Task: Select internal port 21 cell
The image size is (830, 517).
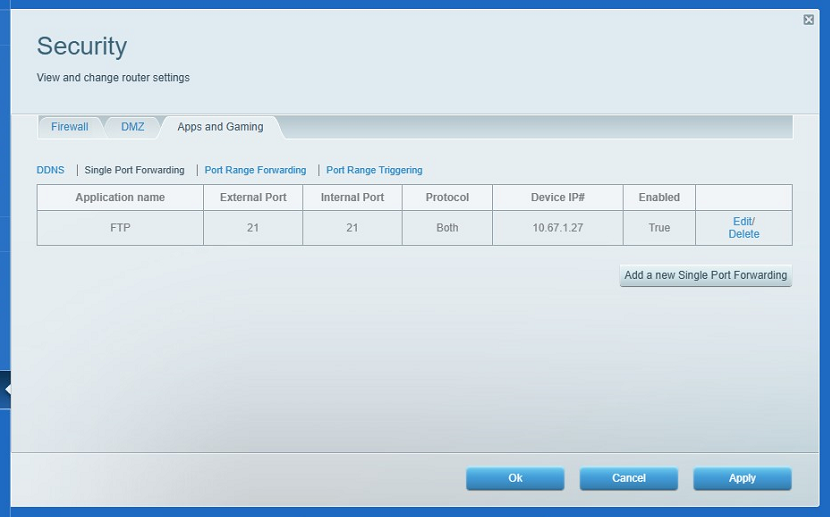Action: click(352, 228)
